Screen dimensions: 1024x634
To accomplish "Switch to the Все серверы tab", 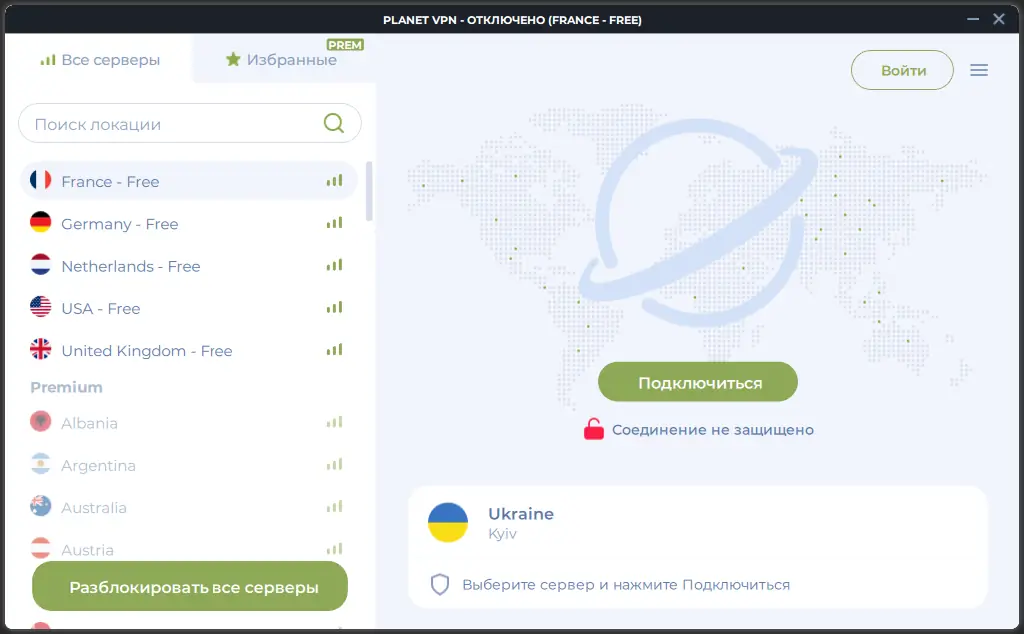I will [100, 59].
